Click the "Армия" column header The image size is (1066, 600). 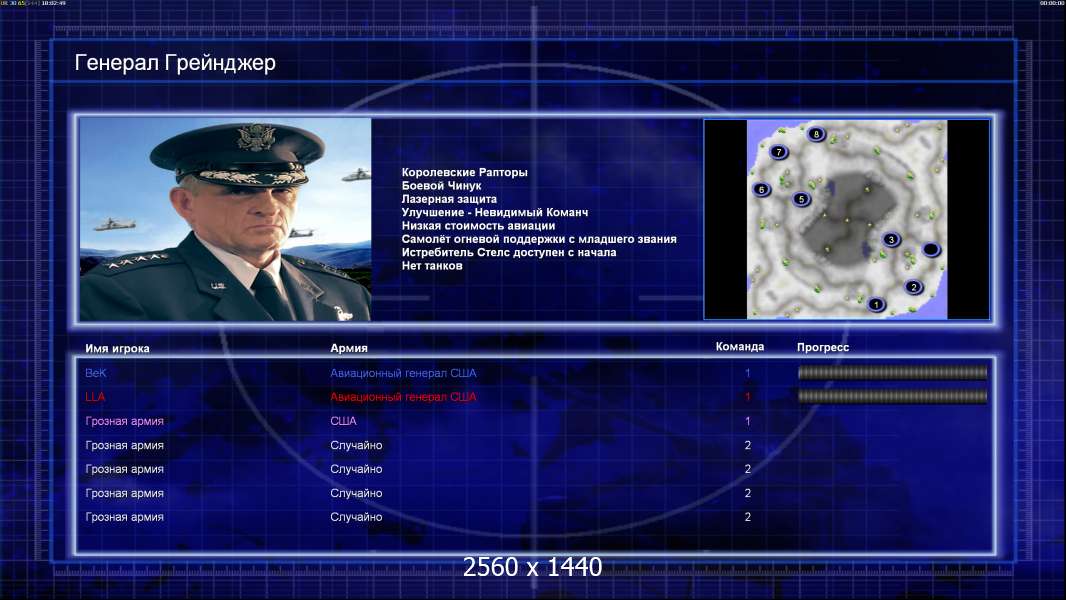349,348
